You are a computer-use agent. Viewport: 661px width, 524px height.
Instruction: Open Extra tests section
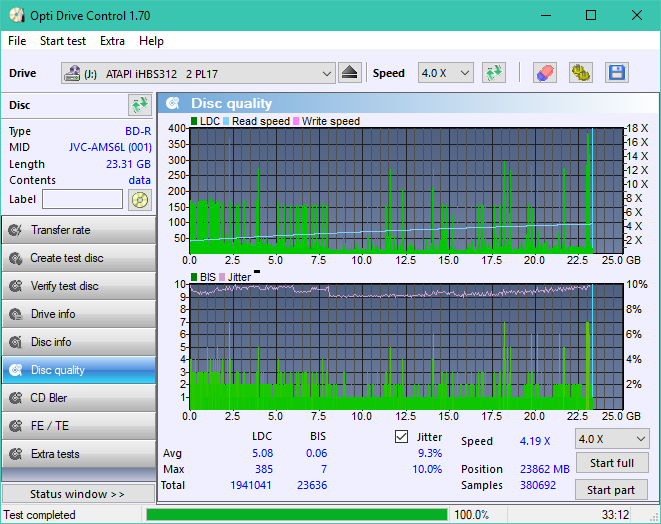(x=78, y=454)
